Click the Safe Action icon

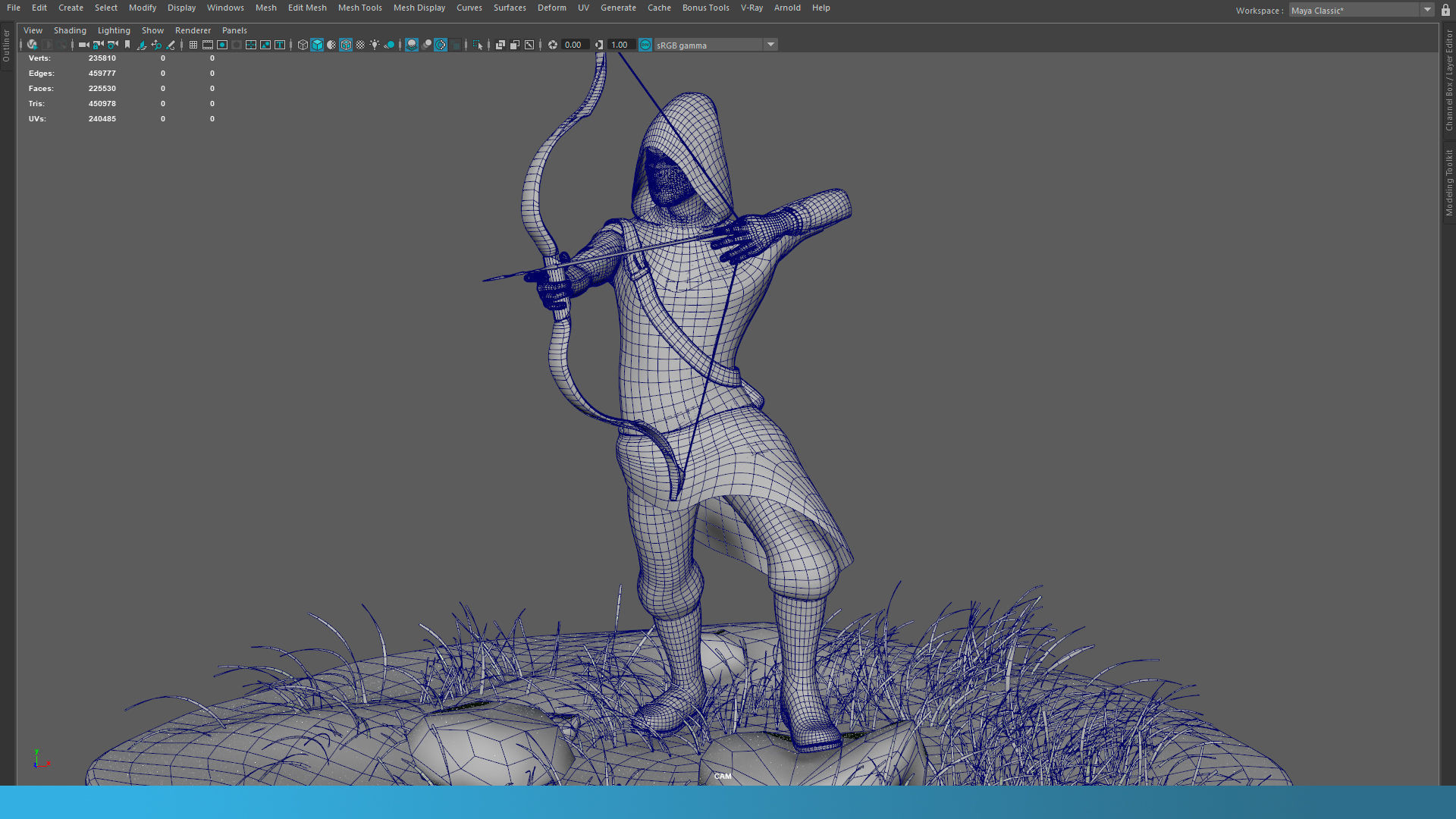point(265,45)
